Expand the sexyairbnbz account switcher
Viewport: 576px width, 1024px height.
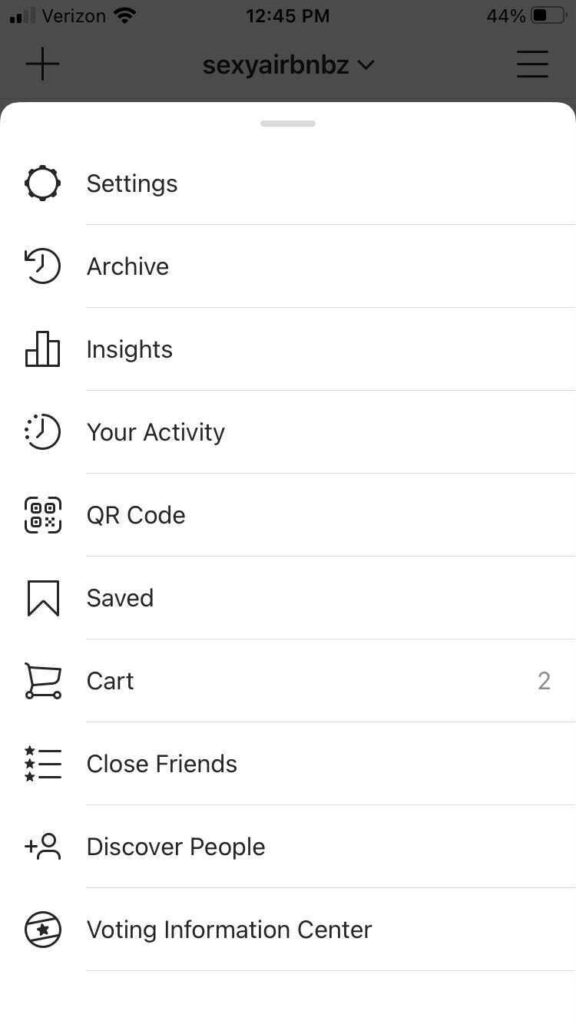tap(288, 64)
